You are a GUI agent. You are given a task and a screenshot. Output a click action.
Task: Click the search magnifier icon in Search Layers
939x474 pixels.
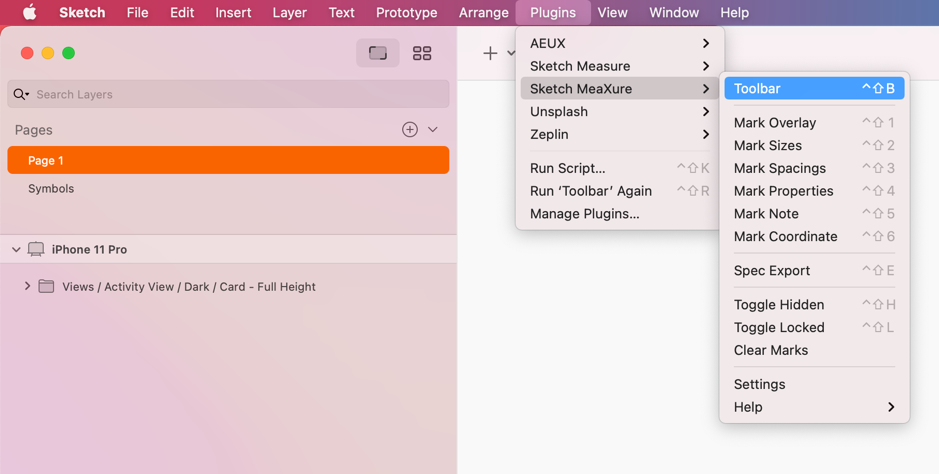tap(21, 95)
